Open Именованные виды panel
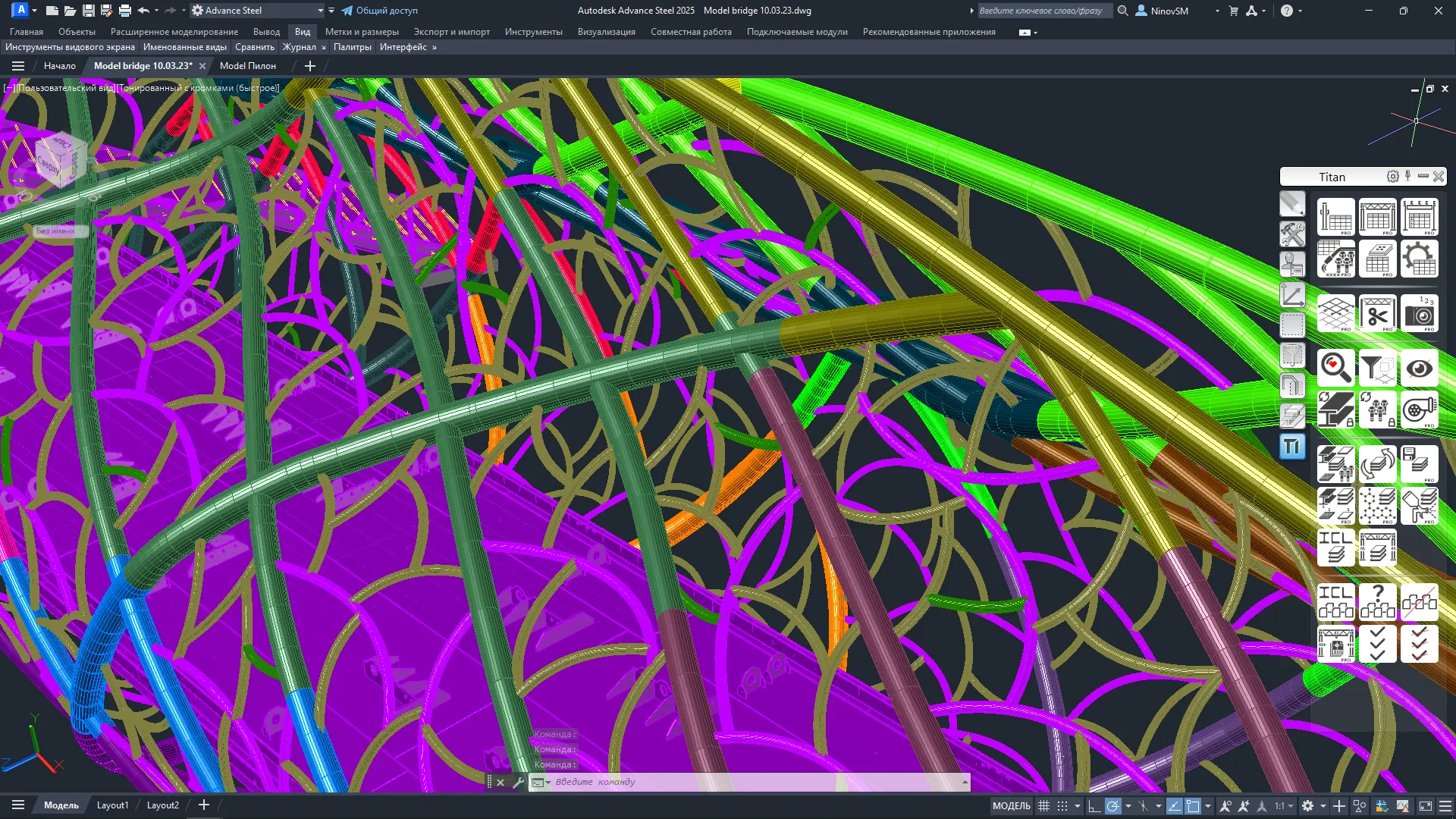Image resolution: width=1456 pixels, height=819 pixels. click(x=185, y=47)
